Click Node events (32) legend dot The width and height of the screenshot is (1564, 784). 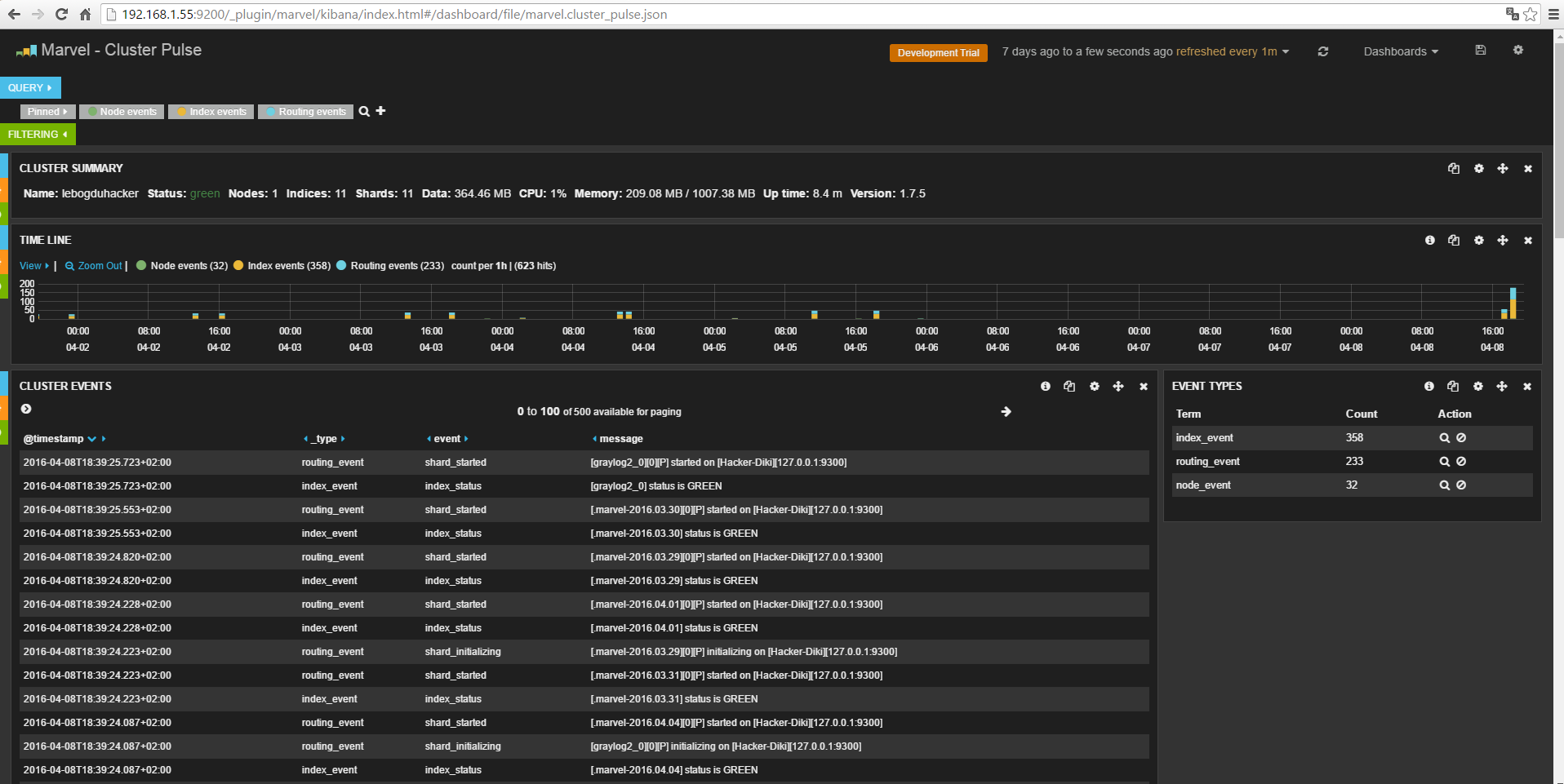[141, 265]
